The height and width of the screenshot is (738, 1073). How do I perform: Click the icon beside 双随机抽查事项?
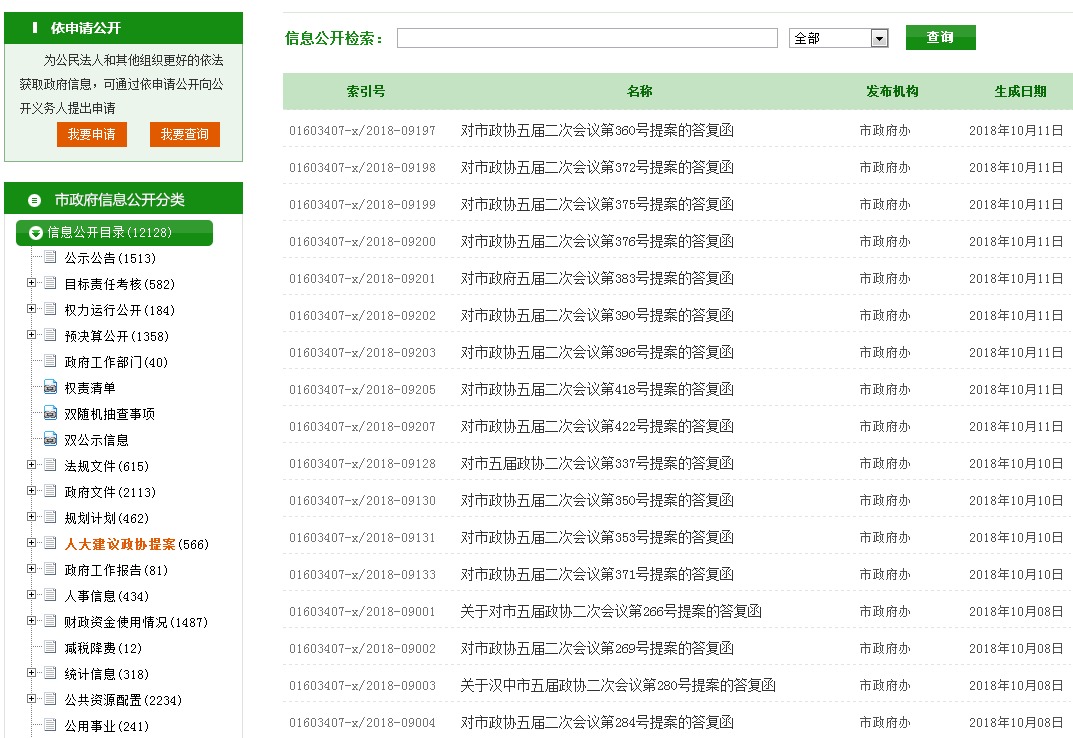tap(50, 414)
